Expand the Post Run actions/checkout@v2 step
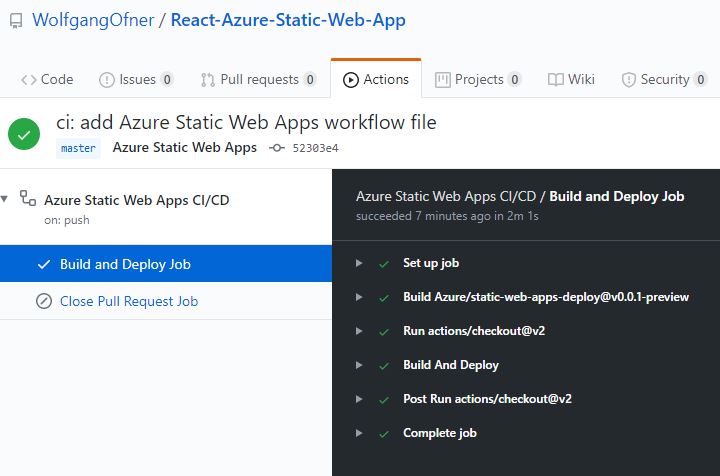720x476 pixels. [x=359, y=399]
